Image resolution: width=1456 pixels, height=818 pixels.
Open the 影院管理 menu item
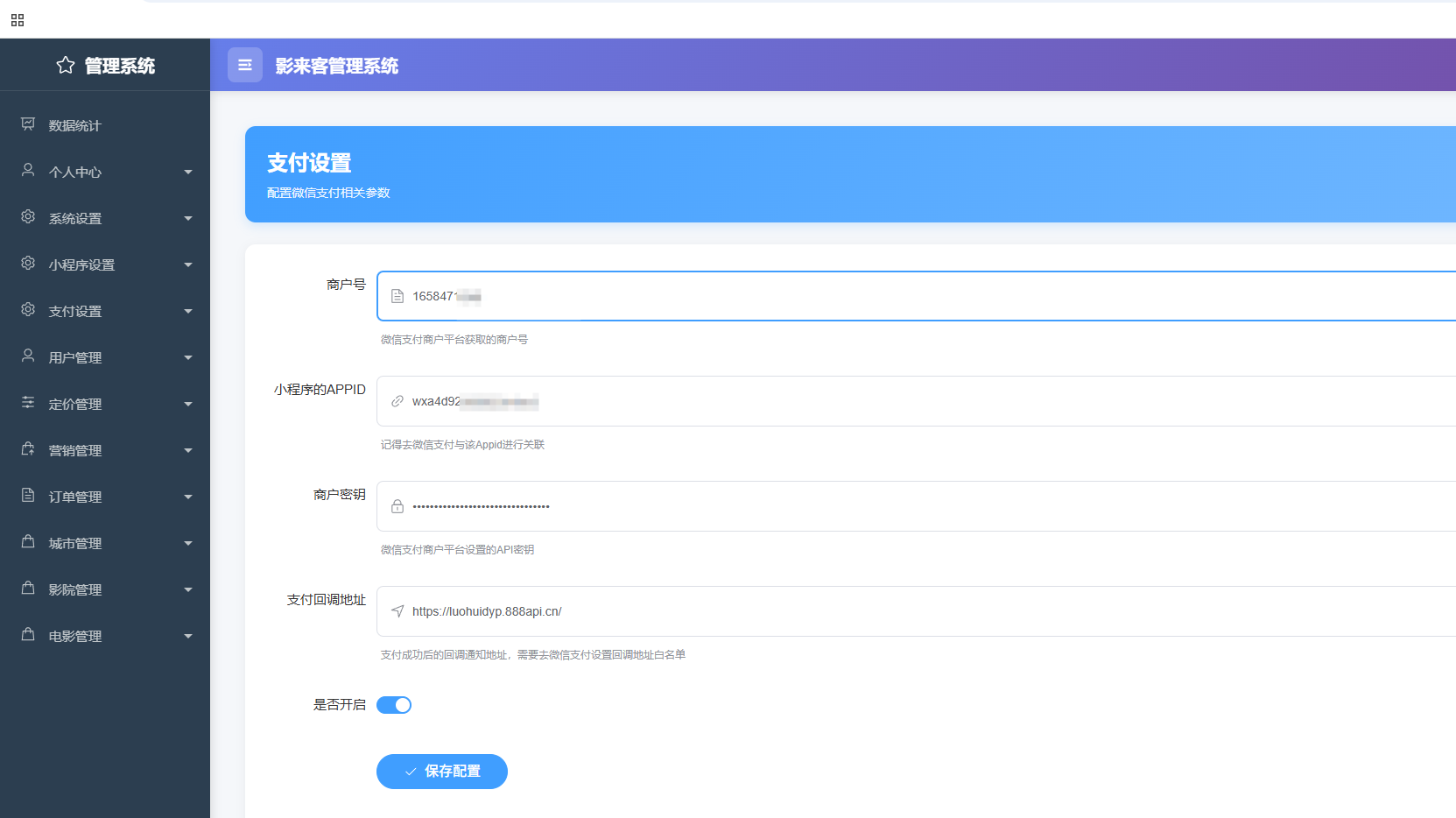coord(75,590)
